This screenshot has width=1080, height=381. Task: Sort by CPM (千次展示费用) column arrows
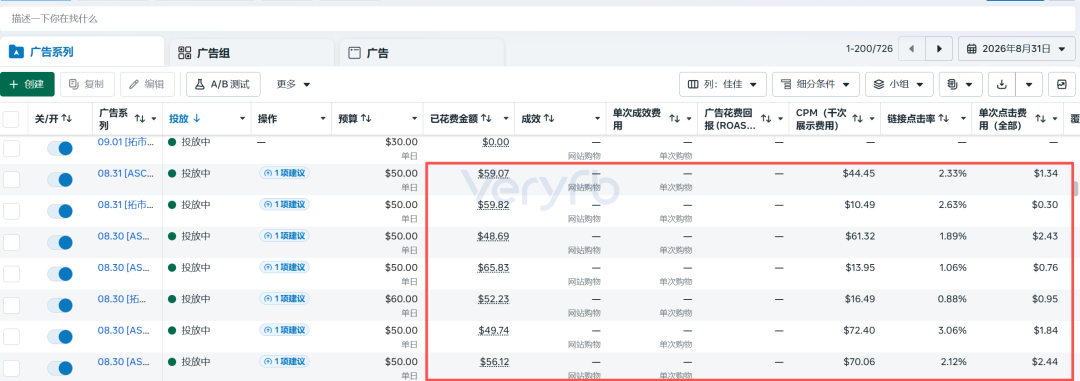858,119
